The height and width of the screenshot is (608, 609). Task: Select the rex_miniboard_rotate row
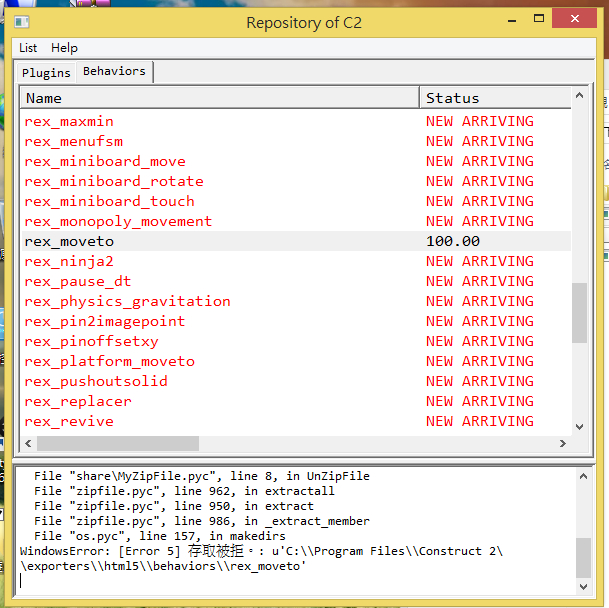pos(296,181)
